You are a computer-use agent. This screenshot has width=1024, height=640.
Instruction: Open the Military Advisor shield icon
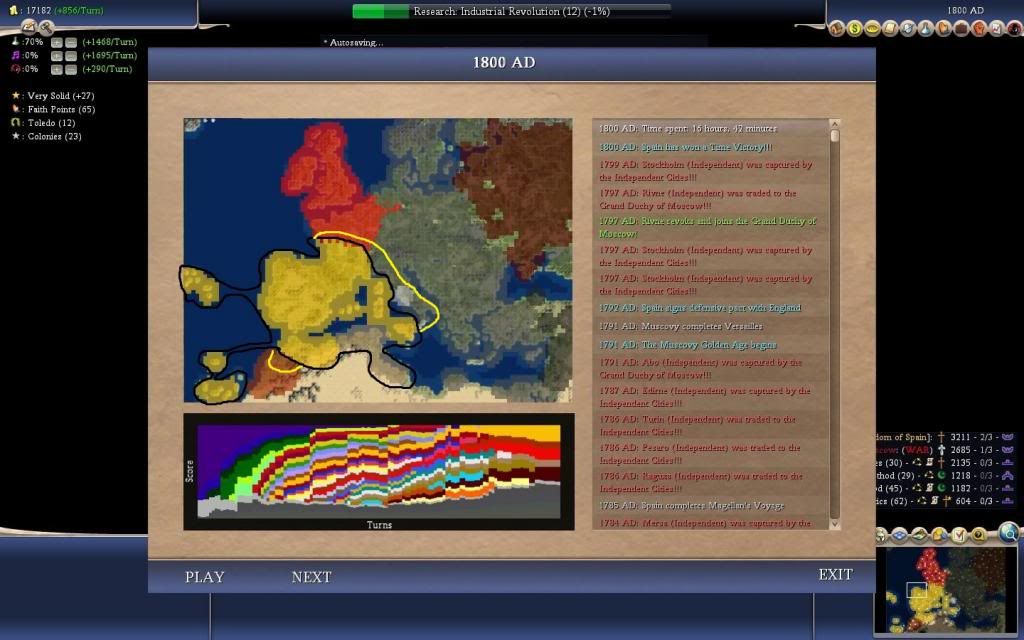coord(907,28)
